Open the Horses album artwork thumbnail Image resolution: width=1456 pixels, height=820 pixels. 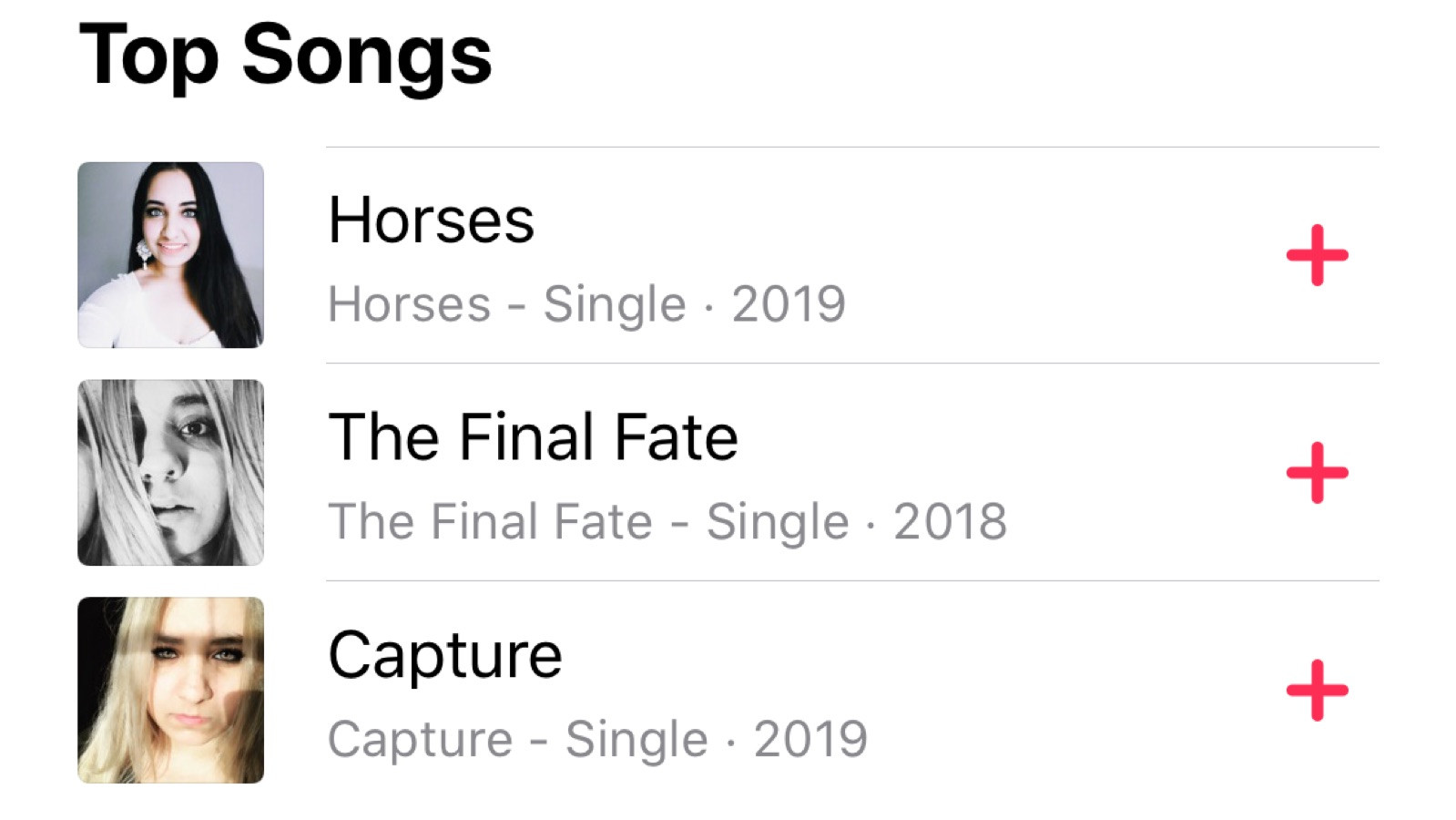click(x=170, y=255)
